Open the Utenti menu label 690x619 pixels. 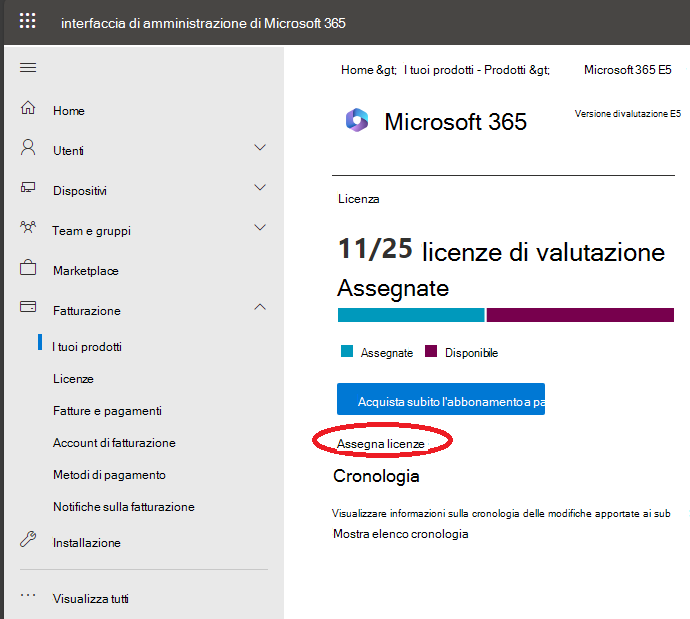tap(68, 151)
